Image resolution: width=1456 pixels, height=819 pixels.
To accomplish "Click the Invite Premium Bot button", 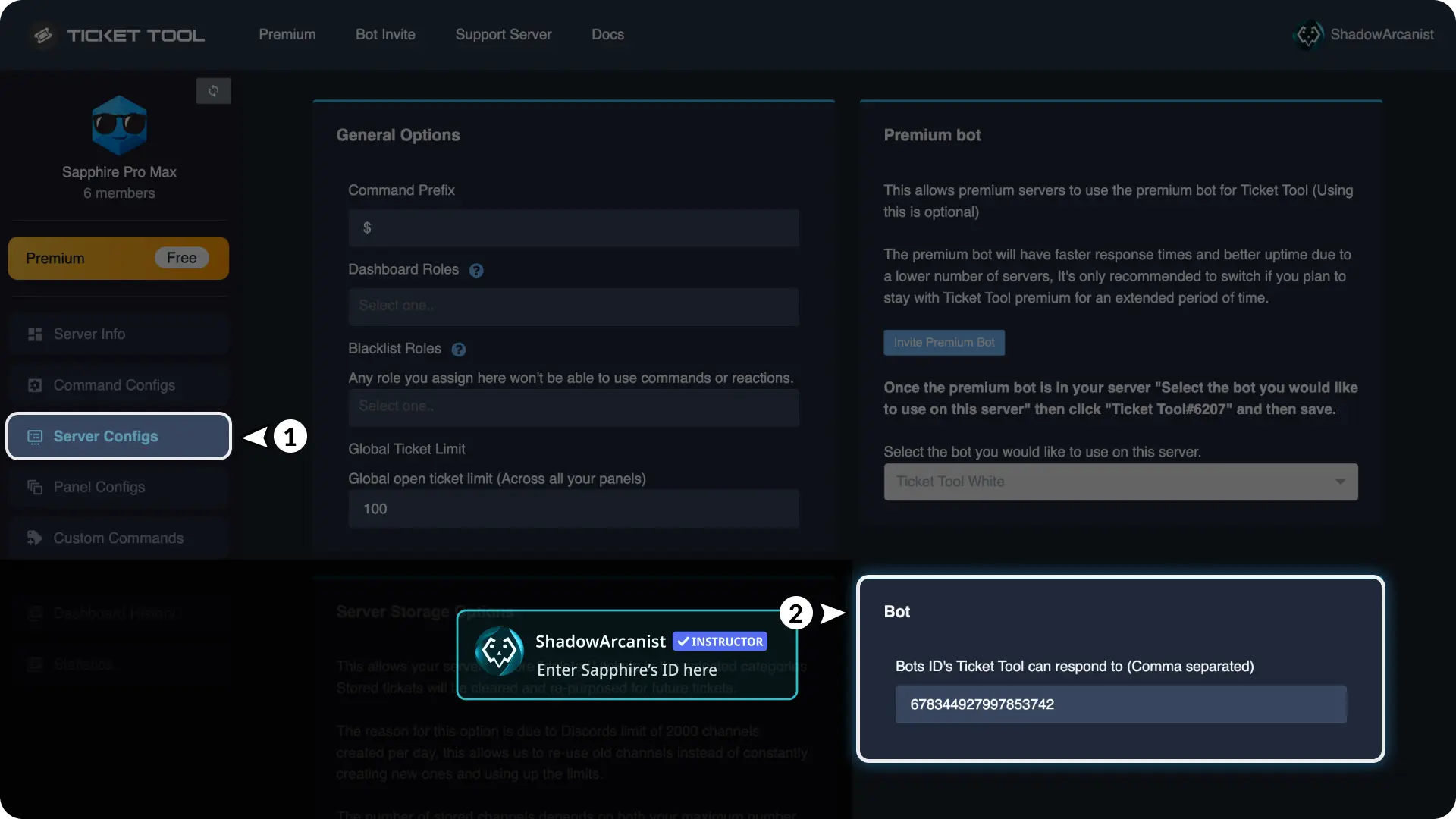I will pos(944,343).
